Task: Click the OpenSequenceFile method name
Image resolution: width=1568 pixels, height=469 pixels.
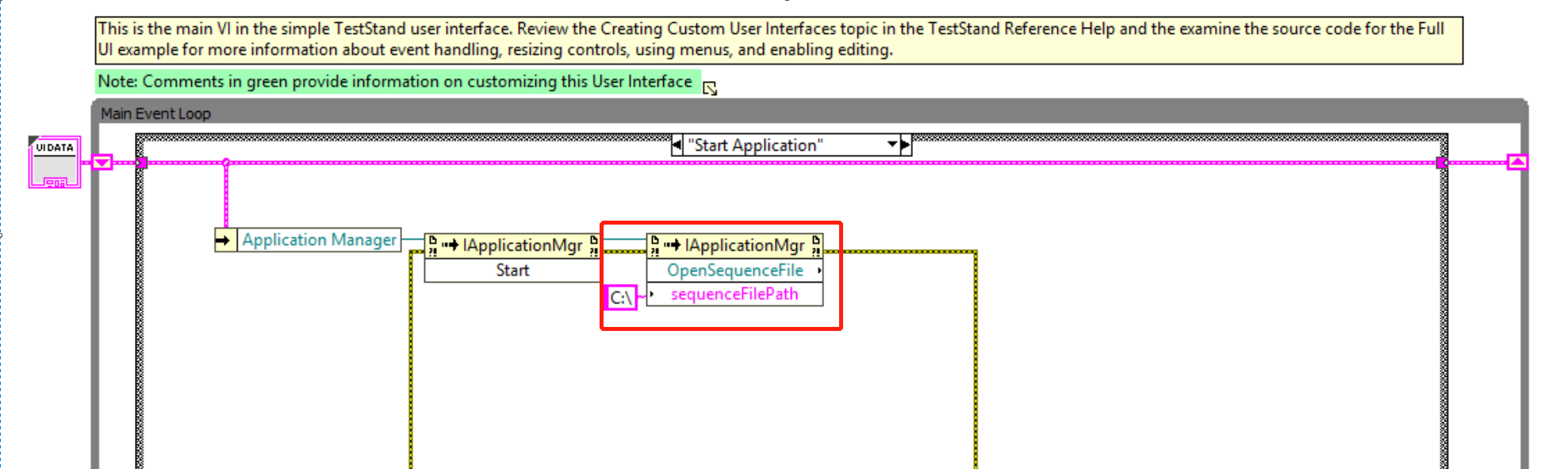Action: coord(735,271)
